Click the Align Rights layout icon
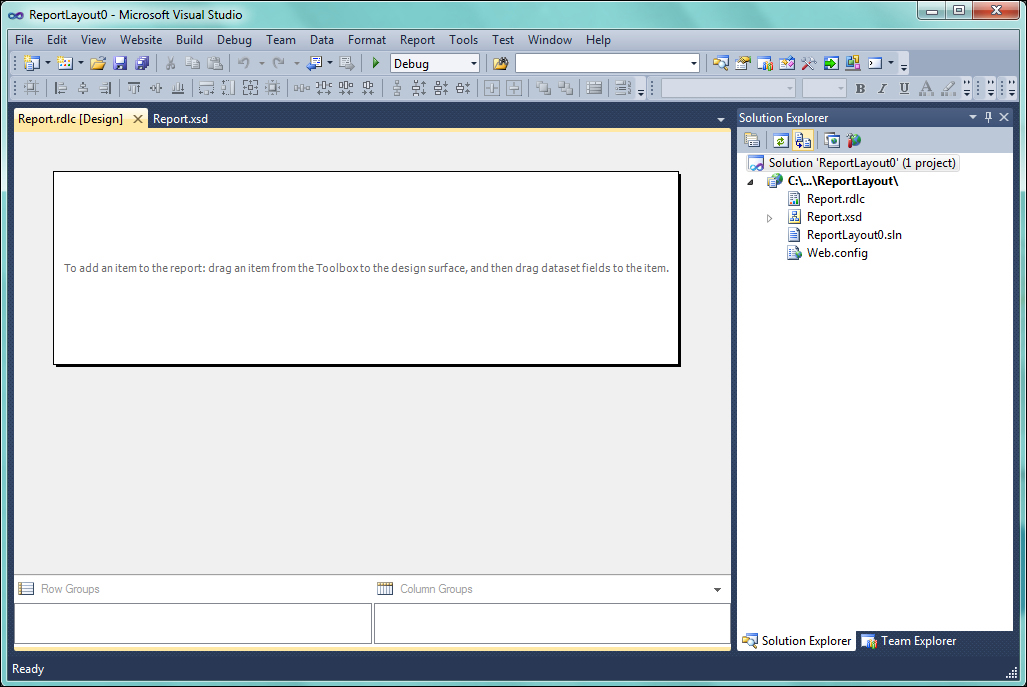This screenshot has height=687, width=1027. (105, 88)
